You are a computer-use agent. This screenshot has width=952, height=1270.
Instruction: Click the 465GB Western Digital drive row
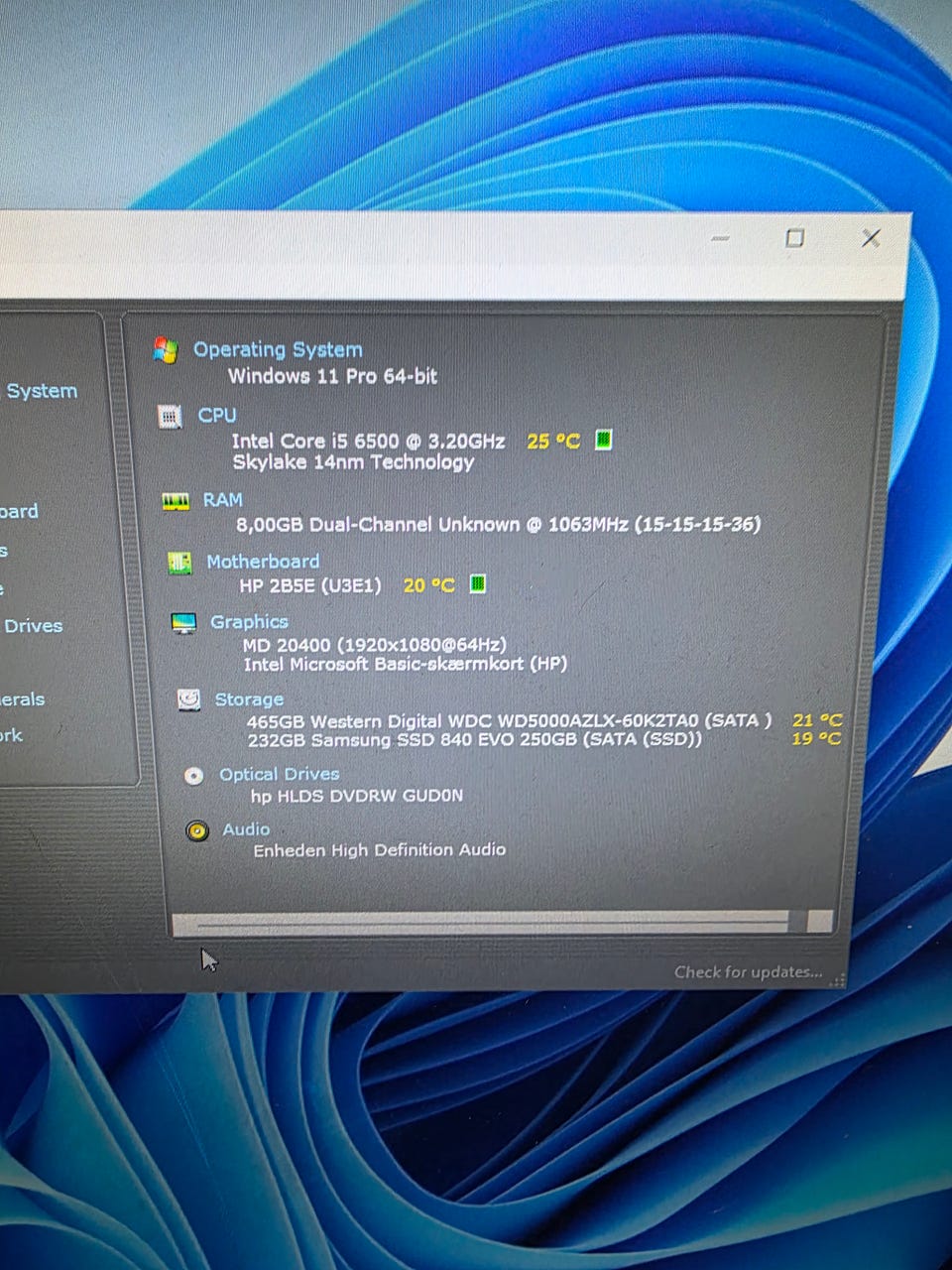[510, 721]
